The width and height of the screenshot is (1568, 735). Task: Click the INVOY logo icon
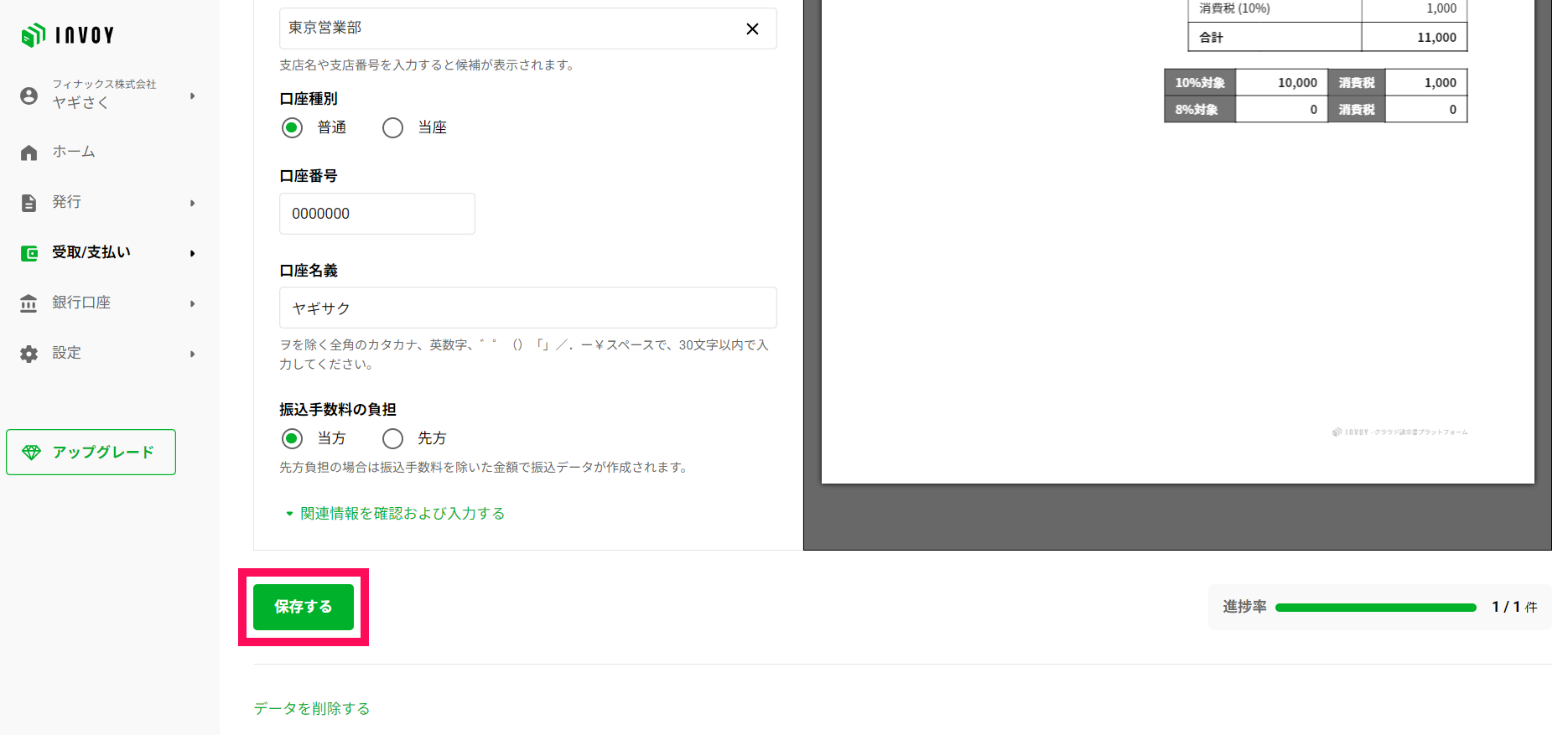tap(33, 35)
